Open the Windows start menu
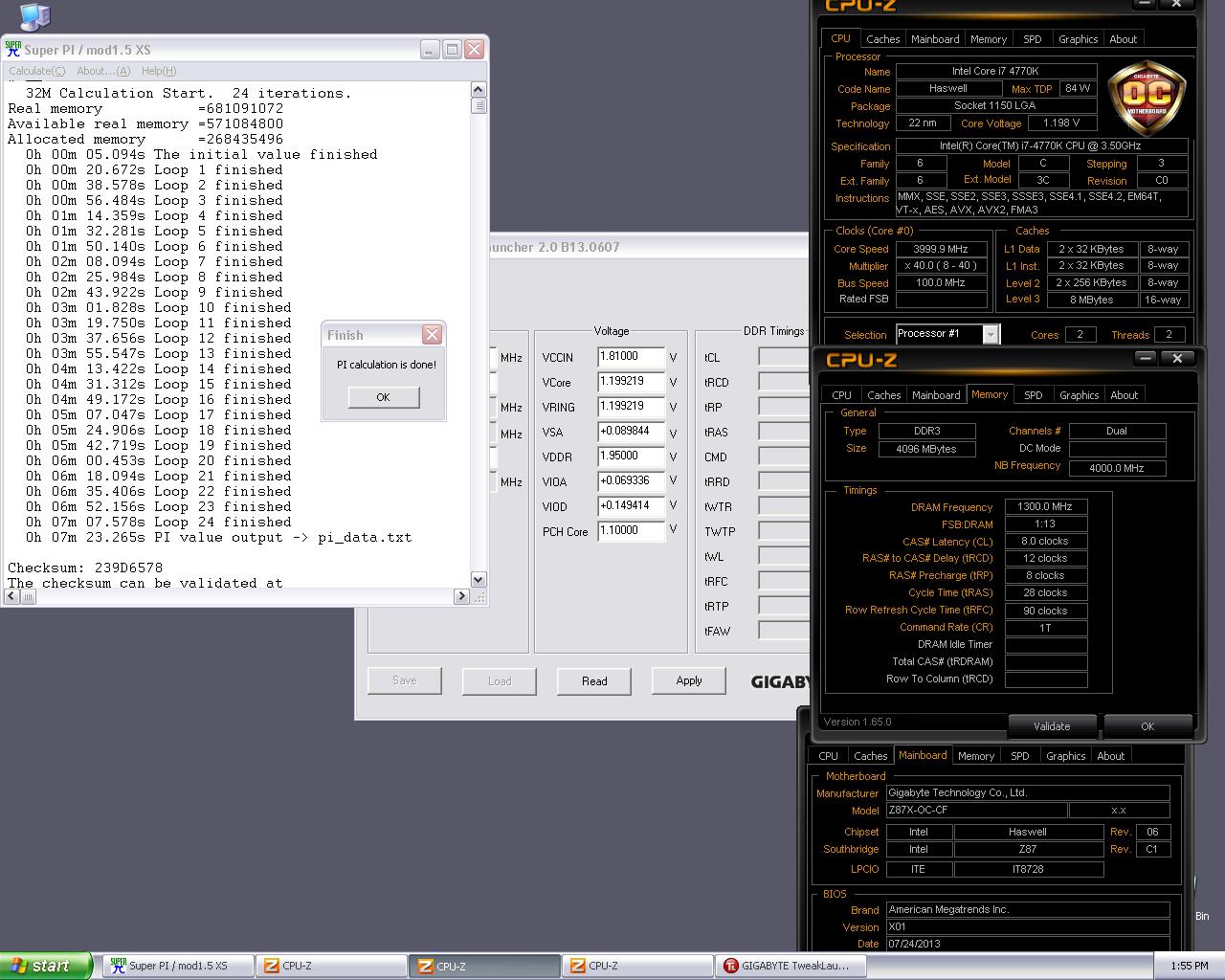Viewport: 1225px width, 980px height. coord(46,966)
